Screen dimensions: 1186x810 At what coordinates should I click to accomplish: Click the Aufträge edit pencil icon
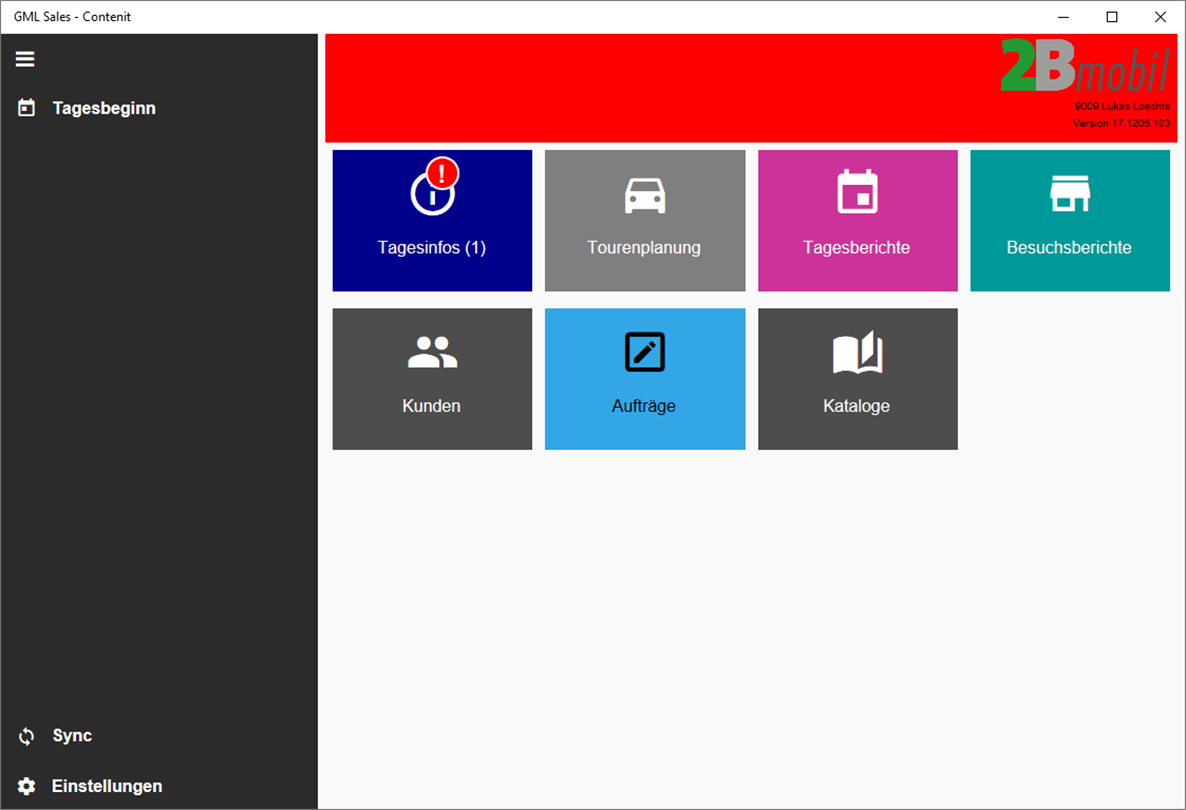pyautogui.click(x=645, y=352)
